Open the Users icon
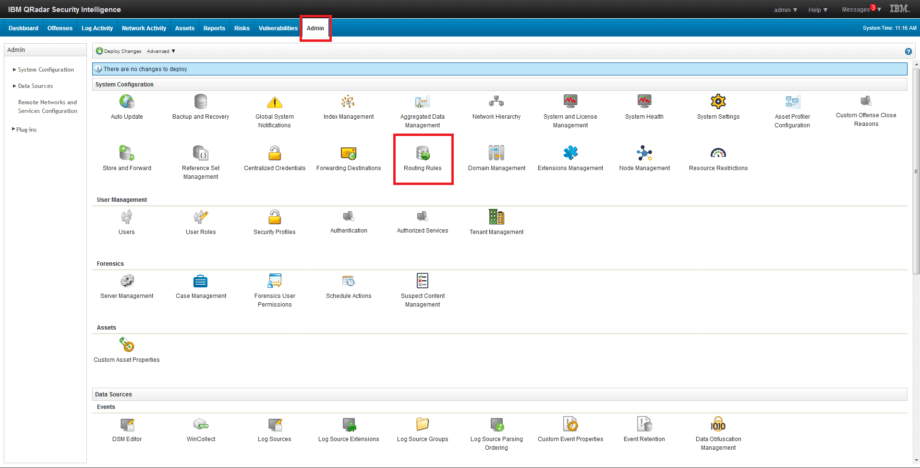This screenshot has width=920, height=468. click(x=126, y=217)
